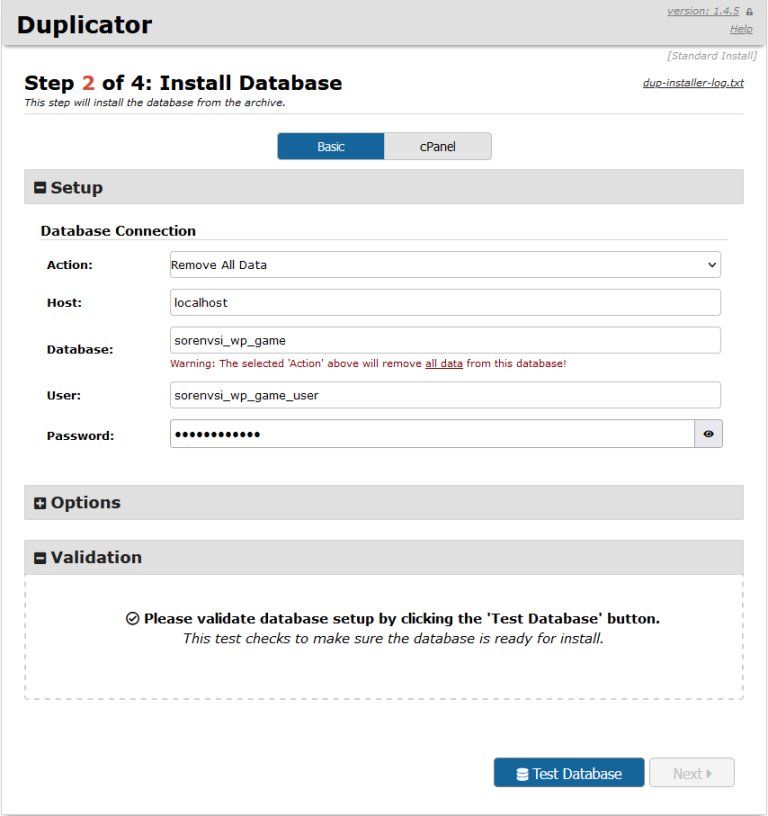Click inside the Password field
Screen dimensions: 768x816
432,434
